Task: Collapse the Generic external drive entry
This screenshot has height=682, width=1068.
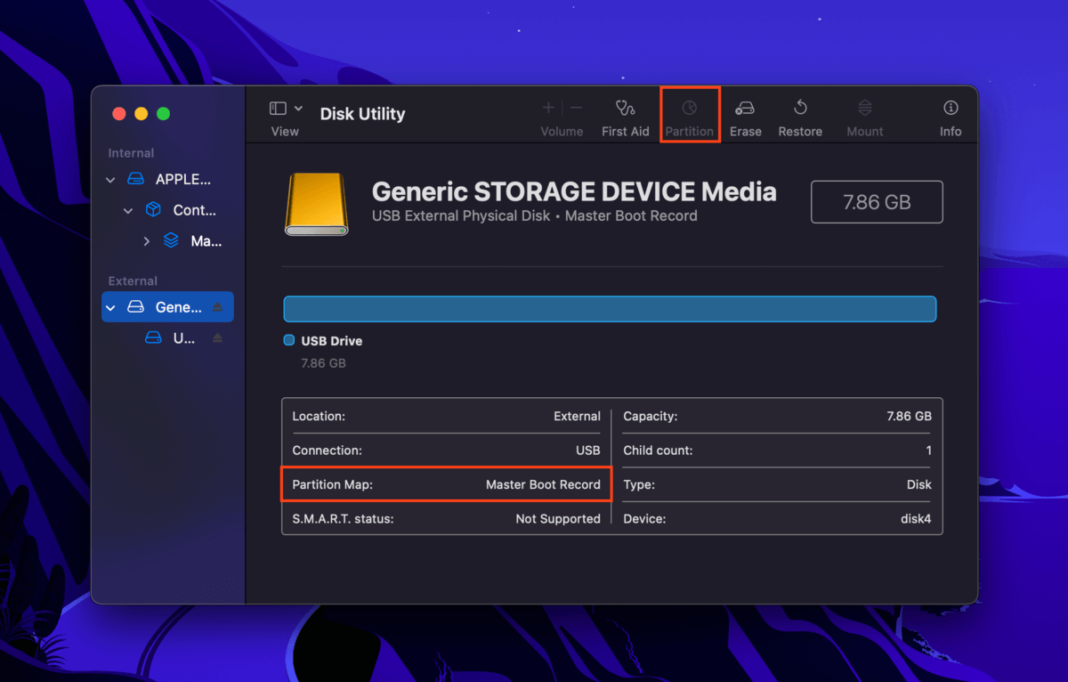Action: [x=110, y=307]
